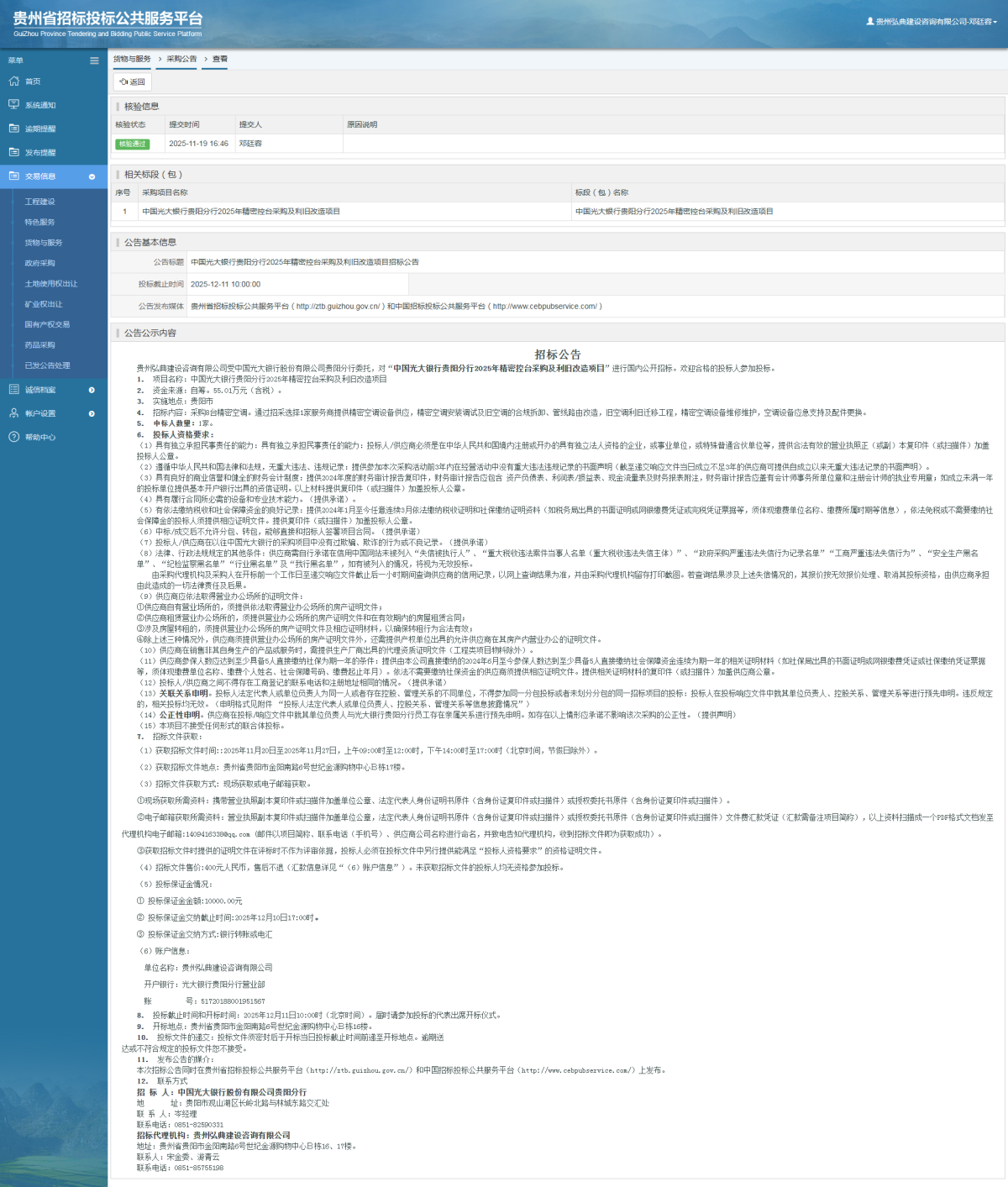Click the 首页 house icon

[x=13, y=81]
